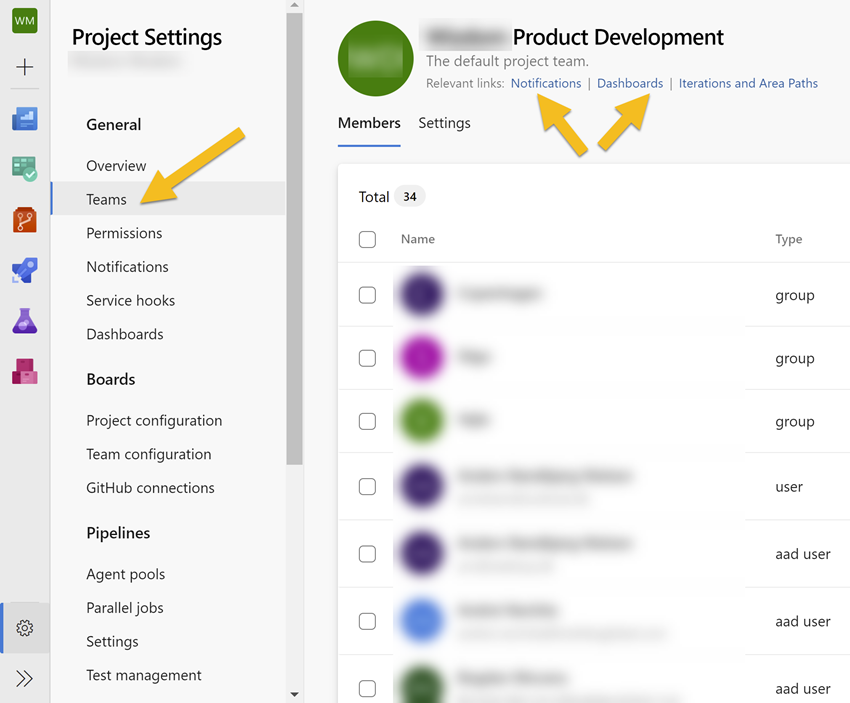Expand the left navigation with double chevron
This screenshot has width=850, height=703.
click(x=25, y=679)
